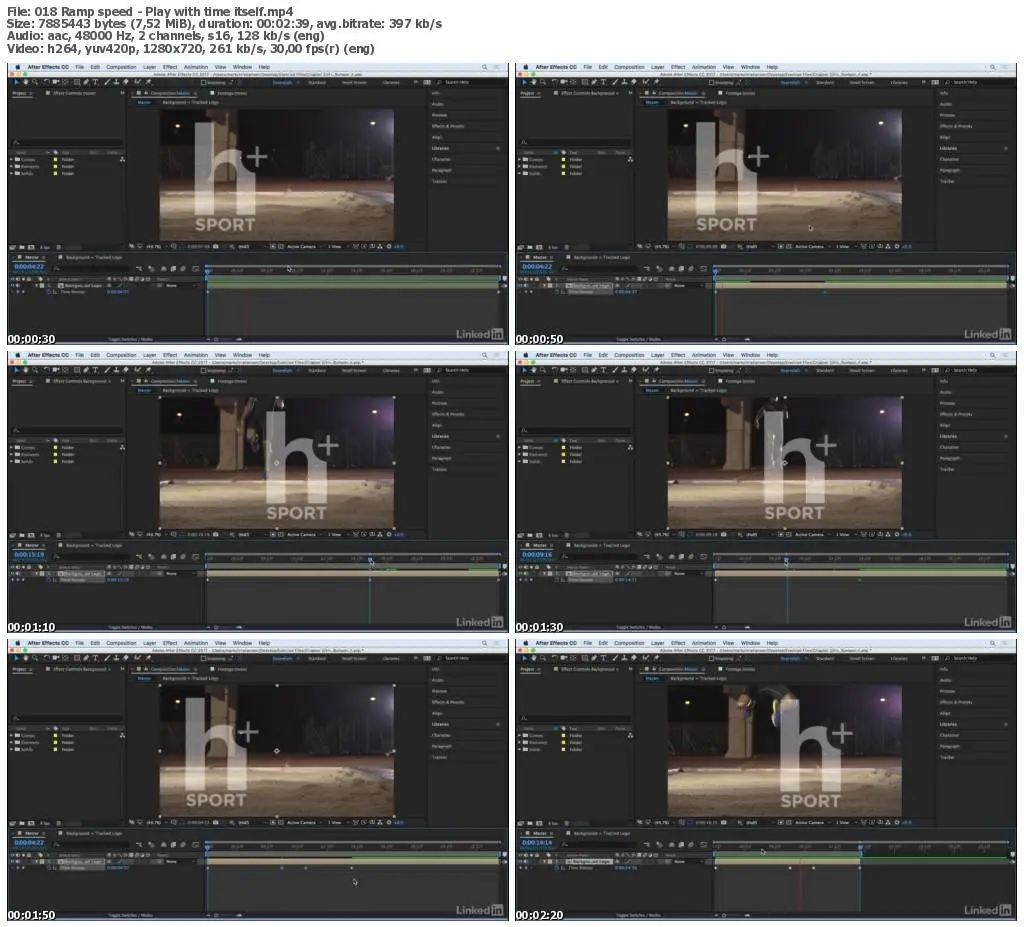Image resolution: width=1024 pixels, height=927 pixels.
Task: Switch to the Project tab in the 00:00:30 frame
Action: click(19, 93)
